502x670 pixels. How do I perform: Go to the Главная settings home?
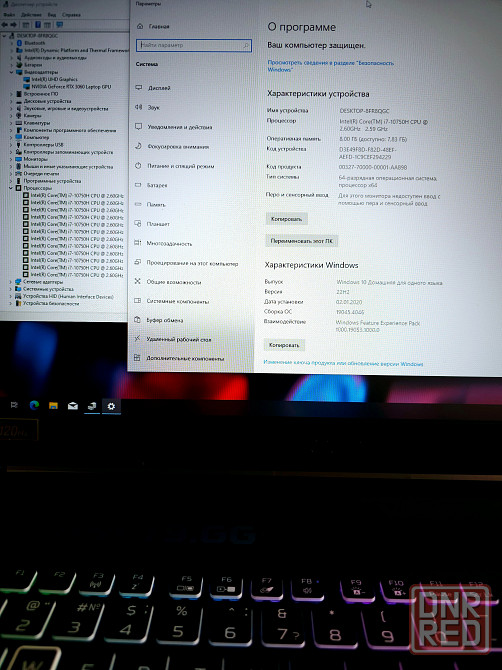[x=154, y=26]
